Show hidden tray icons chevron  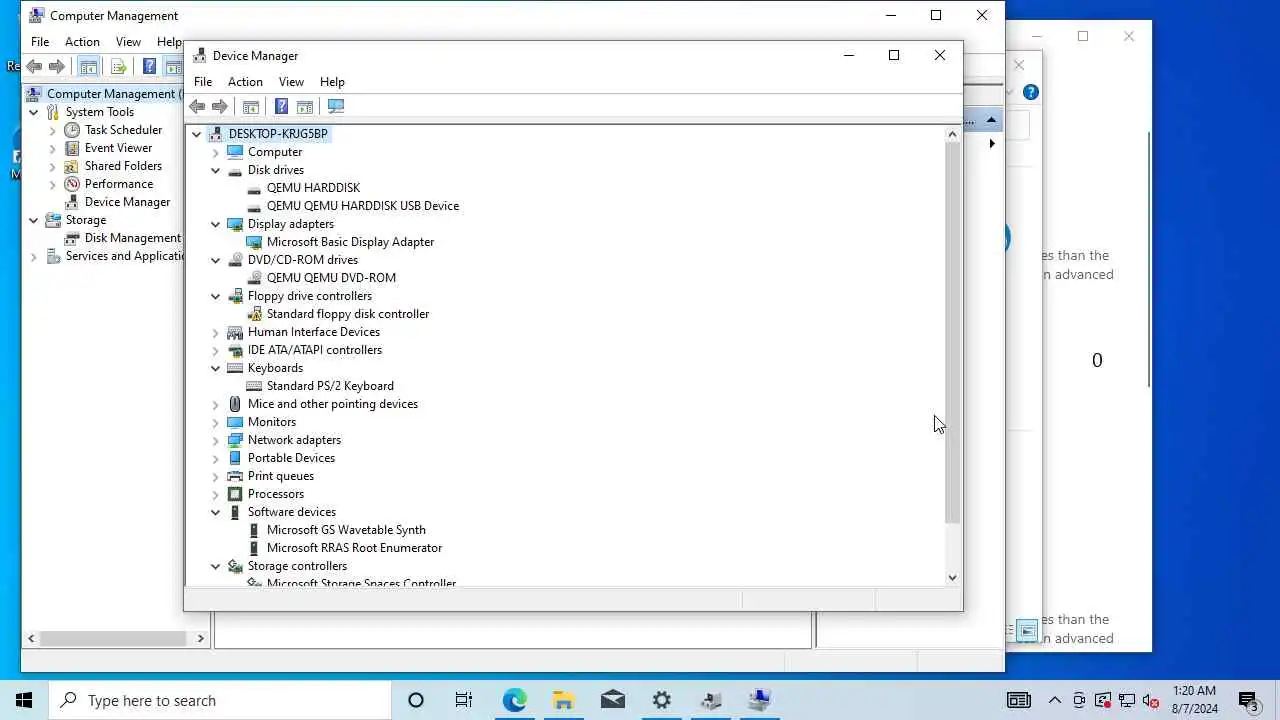click(x=1055, y=700)
